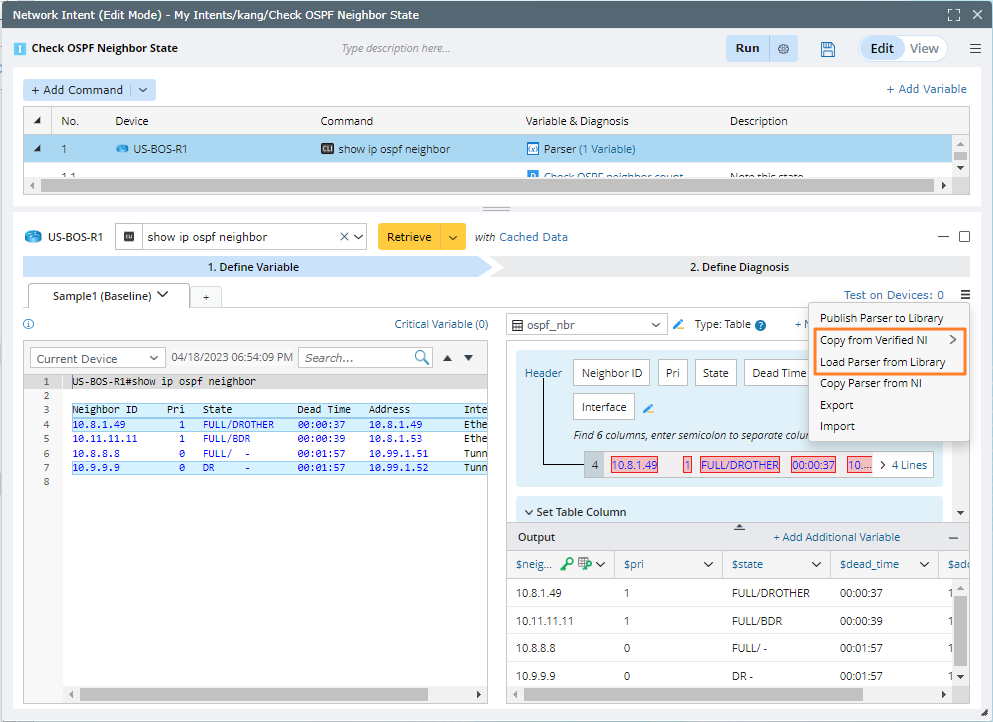Switch to View mode
The height and width of the screenshot is (722, 993).
click(924, 49)
